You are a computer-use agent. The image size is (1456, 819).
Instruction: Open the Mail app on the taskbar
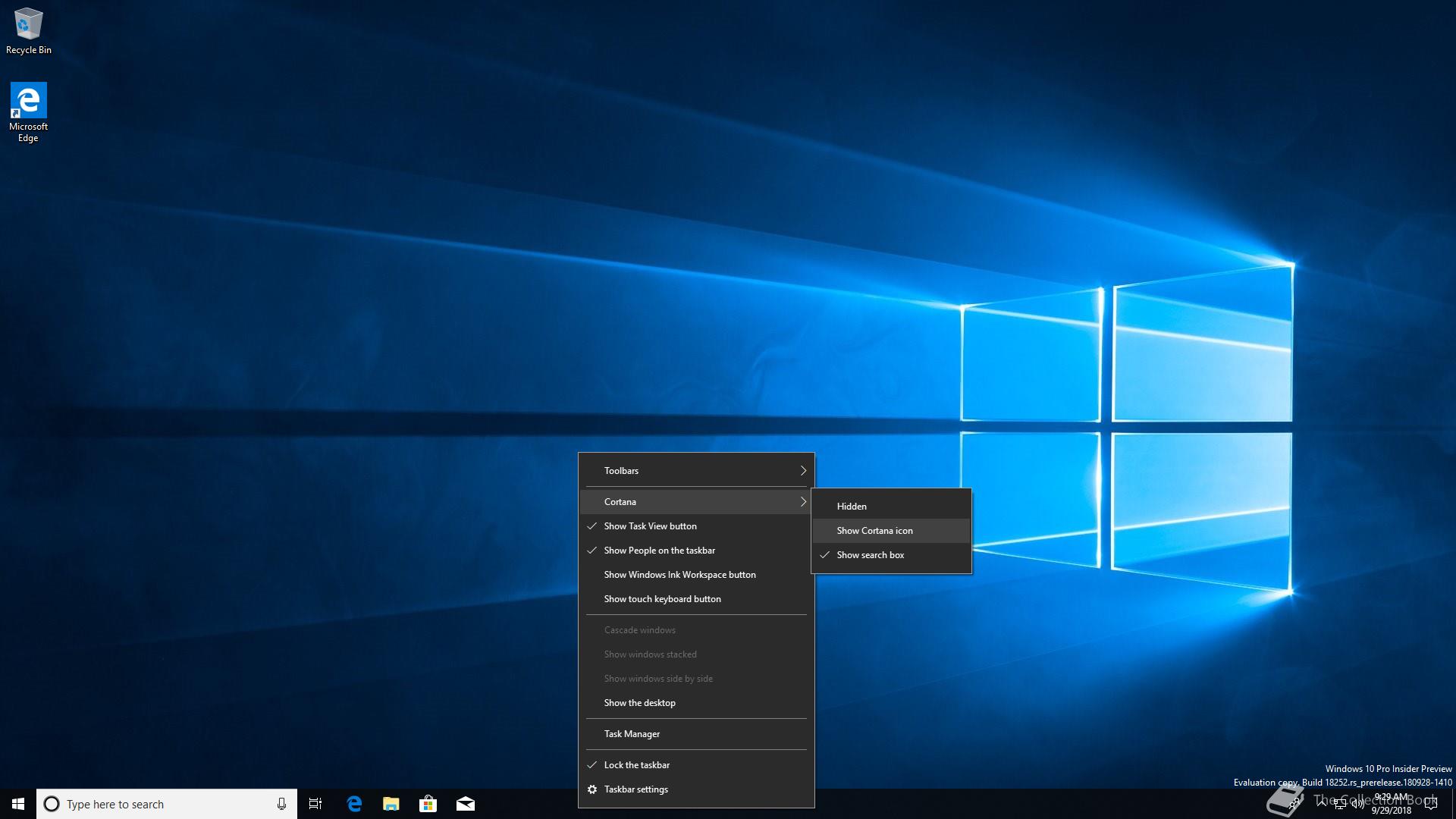pos(466,804)
